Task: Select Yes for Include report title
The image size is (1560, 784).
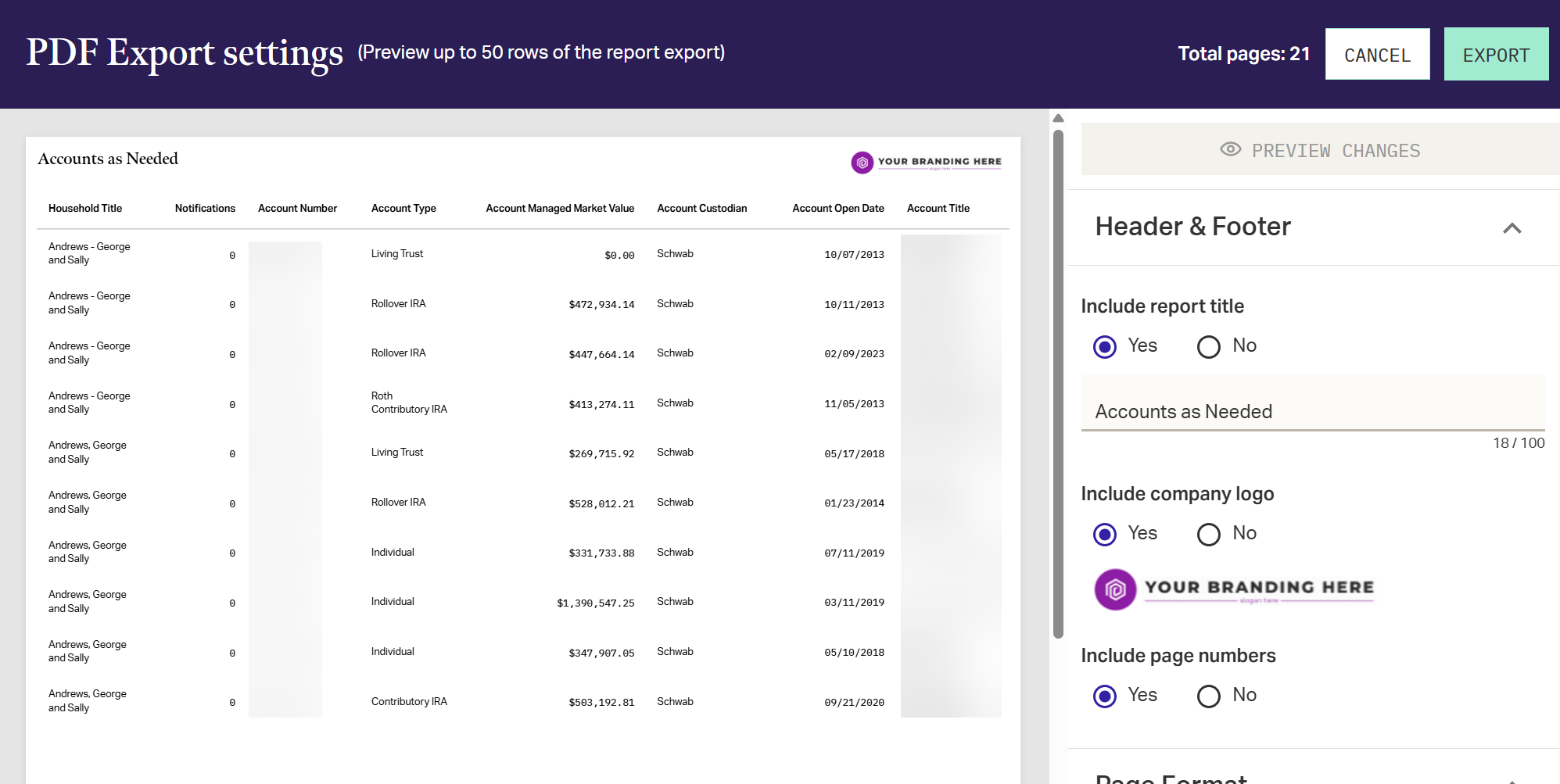Action: point(1105,346)
